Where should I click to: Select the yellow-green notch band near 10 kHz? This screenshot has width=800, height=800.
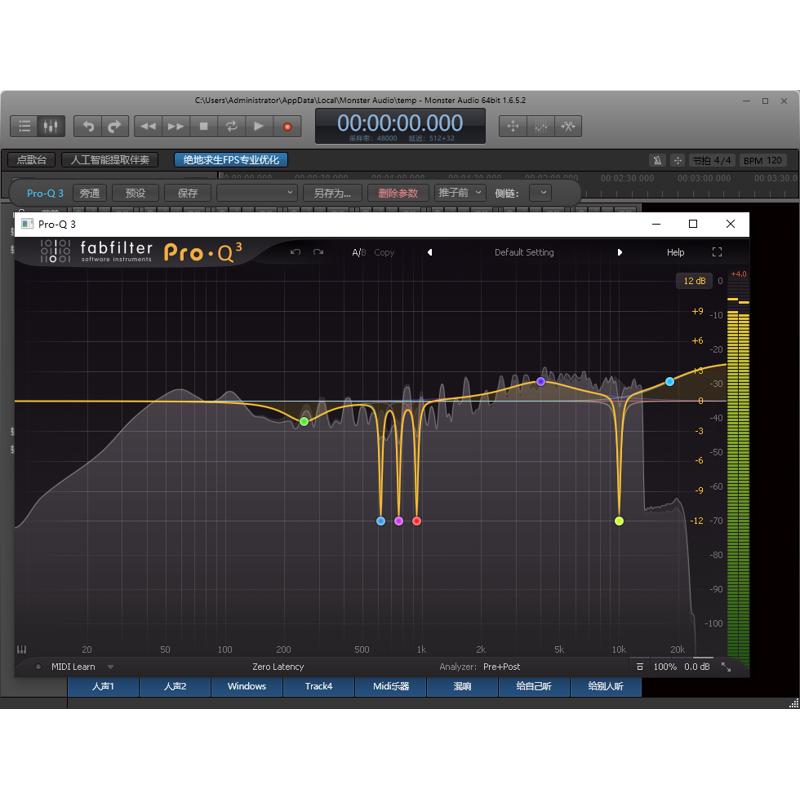(619, 521)
